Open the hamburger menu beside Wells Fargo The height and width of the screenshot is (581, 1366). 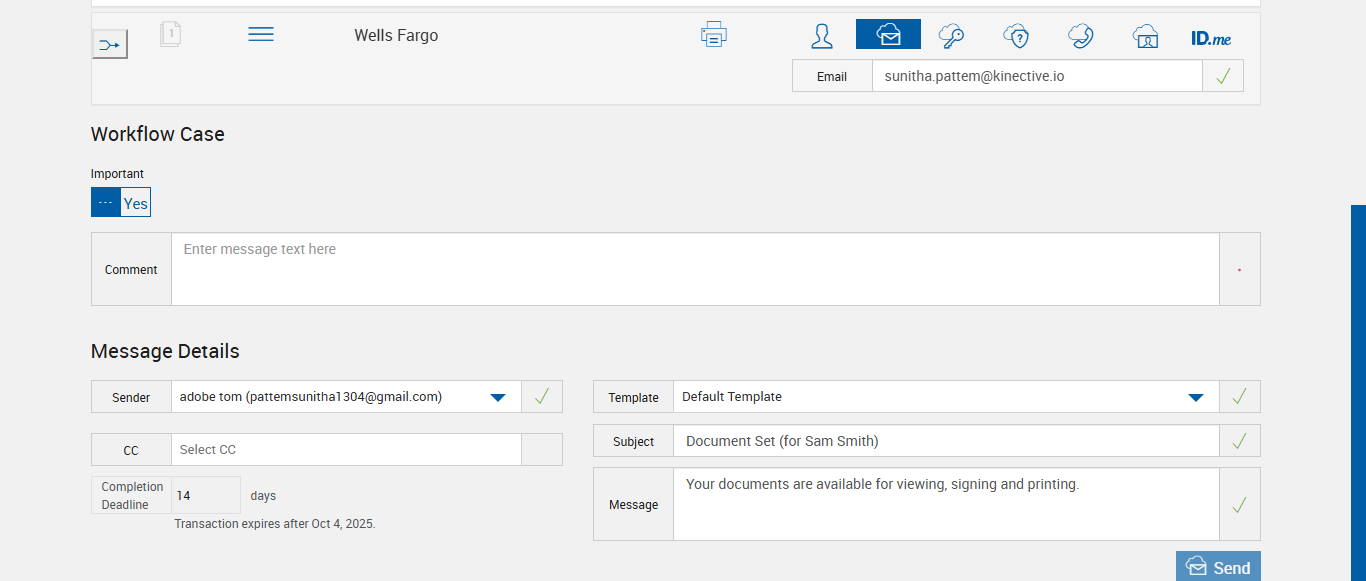tap(261, 34)
